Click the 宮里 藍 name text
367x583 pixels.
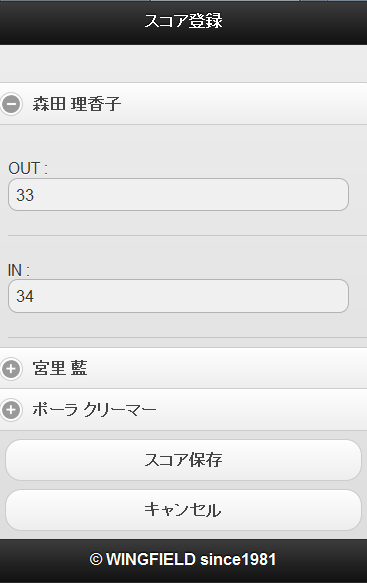[x=60, y=368]
